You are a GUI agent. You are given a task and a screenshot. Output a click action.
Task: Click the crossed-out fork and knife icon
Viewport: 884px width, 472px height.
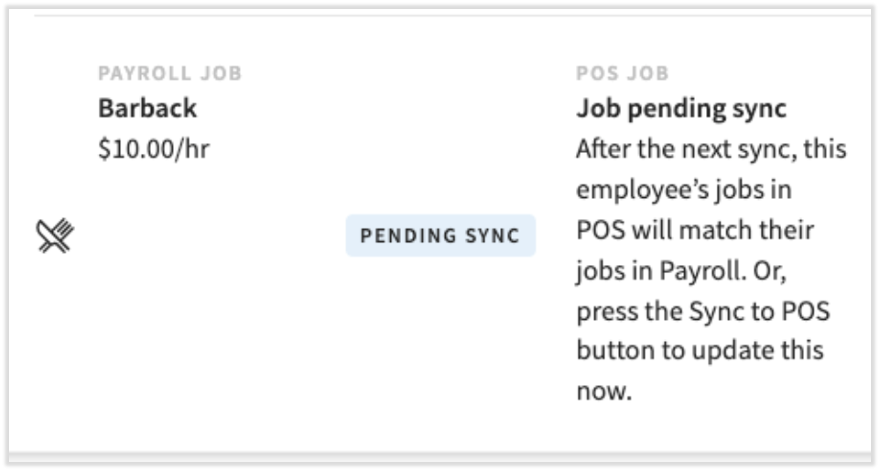click(56, 236)
